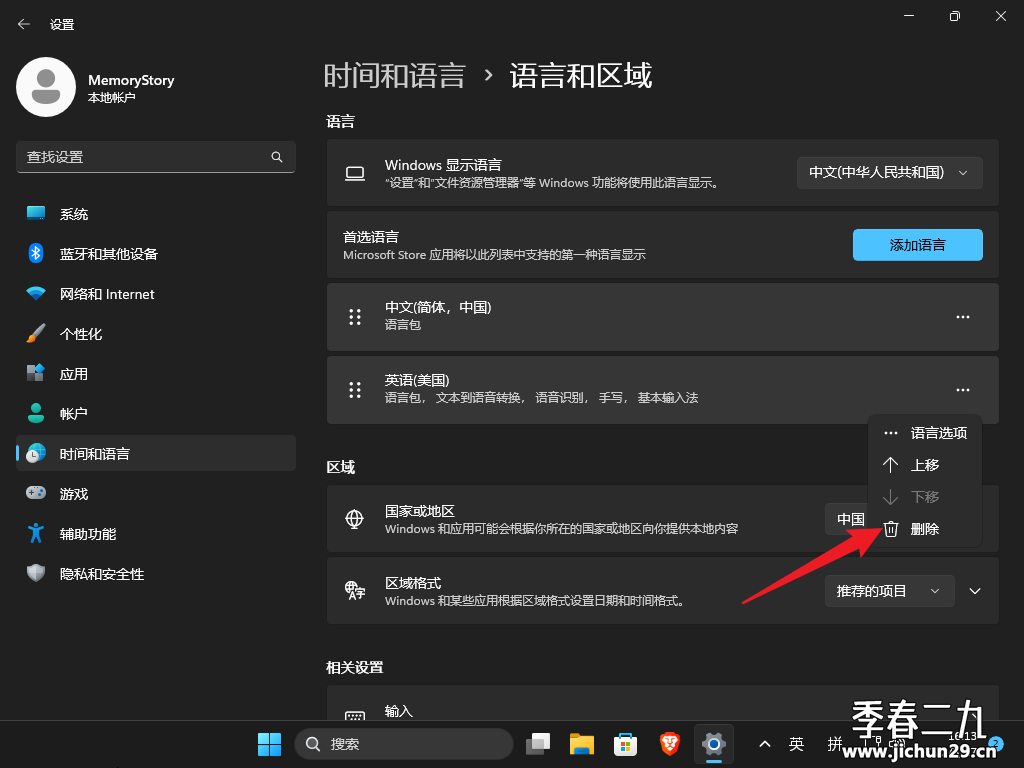Choose 上移 from the context menu
The height and width of the screenshot is (768, 1024).
click(x=925, y=465)
